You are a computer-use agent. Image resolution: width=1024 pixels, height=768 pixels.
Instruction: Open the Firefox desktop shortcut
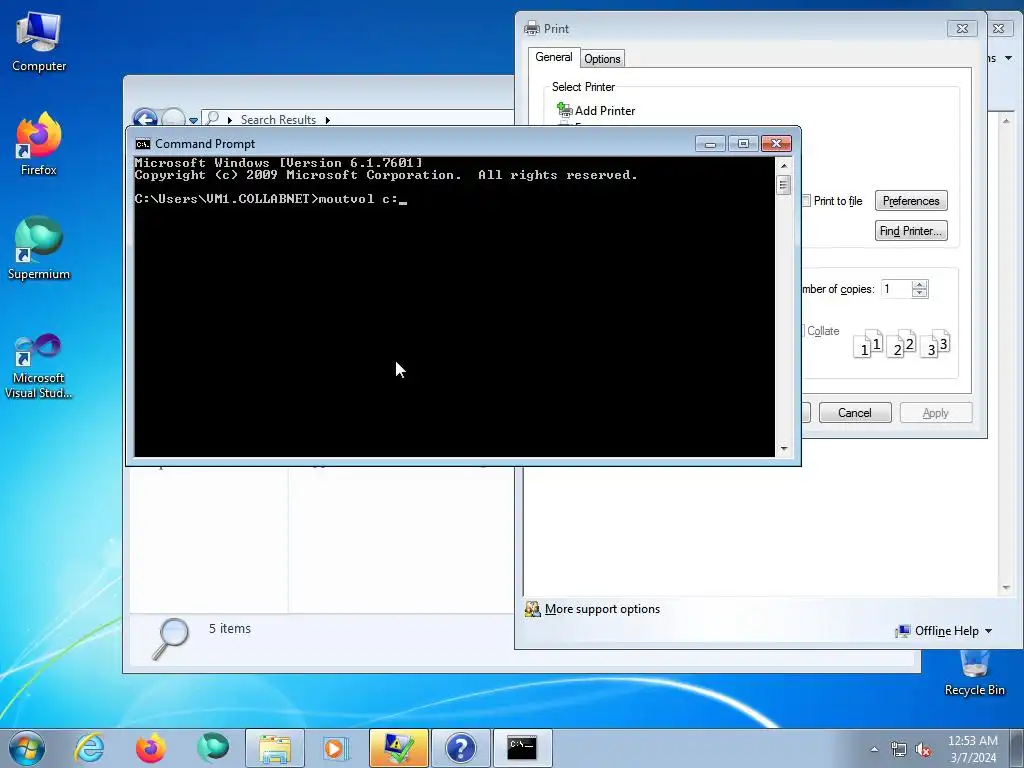(x=39, y=144)
